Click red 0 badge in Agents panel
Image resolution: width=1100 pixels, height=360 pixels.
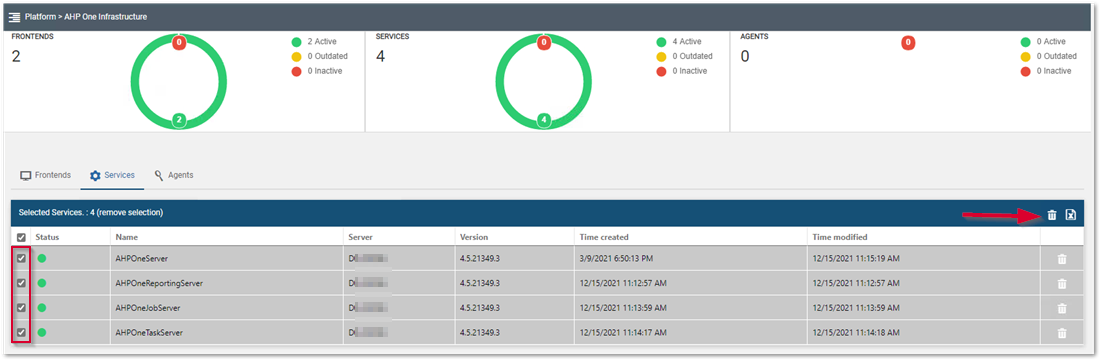908,43
